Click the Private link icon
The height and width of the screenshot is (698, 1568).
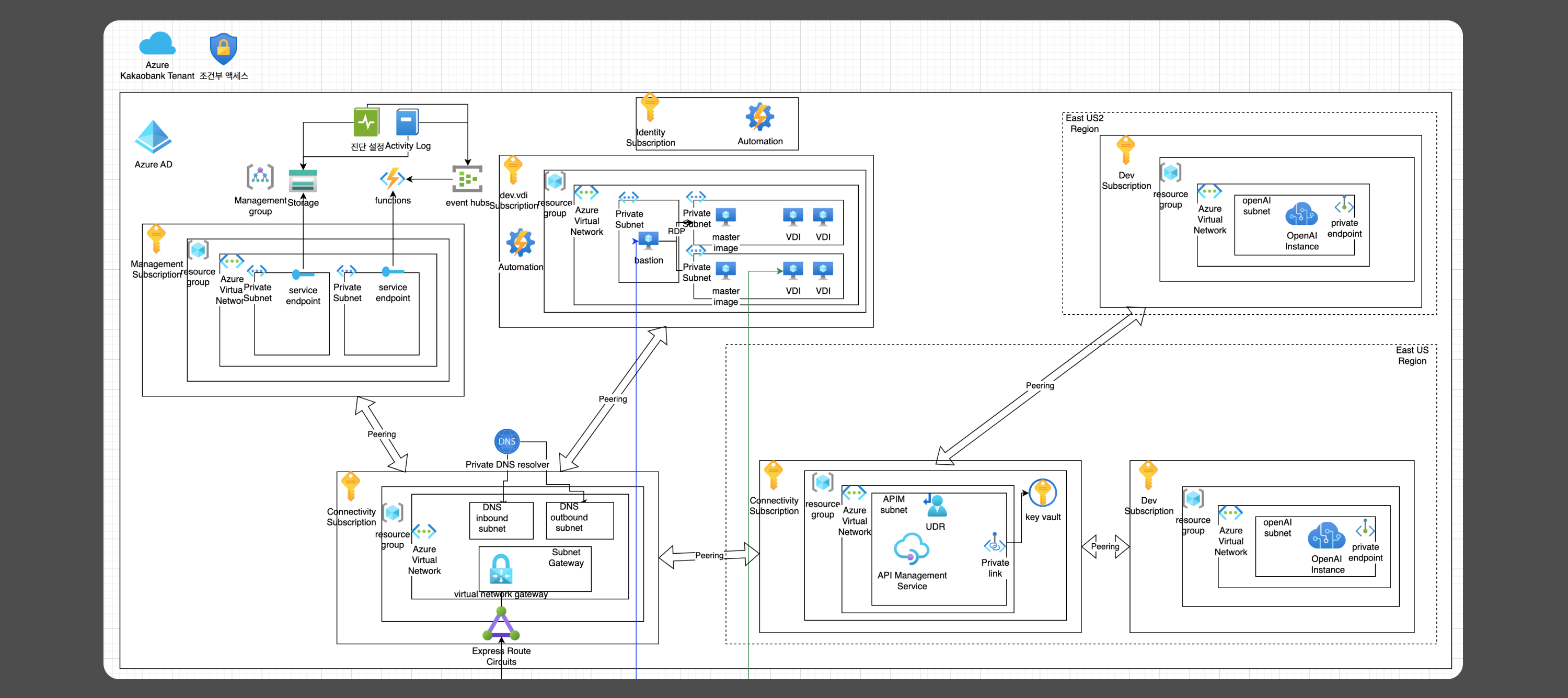995,543
